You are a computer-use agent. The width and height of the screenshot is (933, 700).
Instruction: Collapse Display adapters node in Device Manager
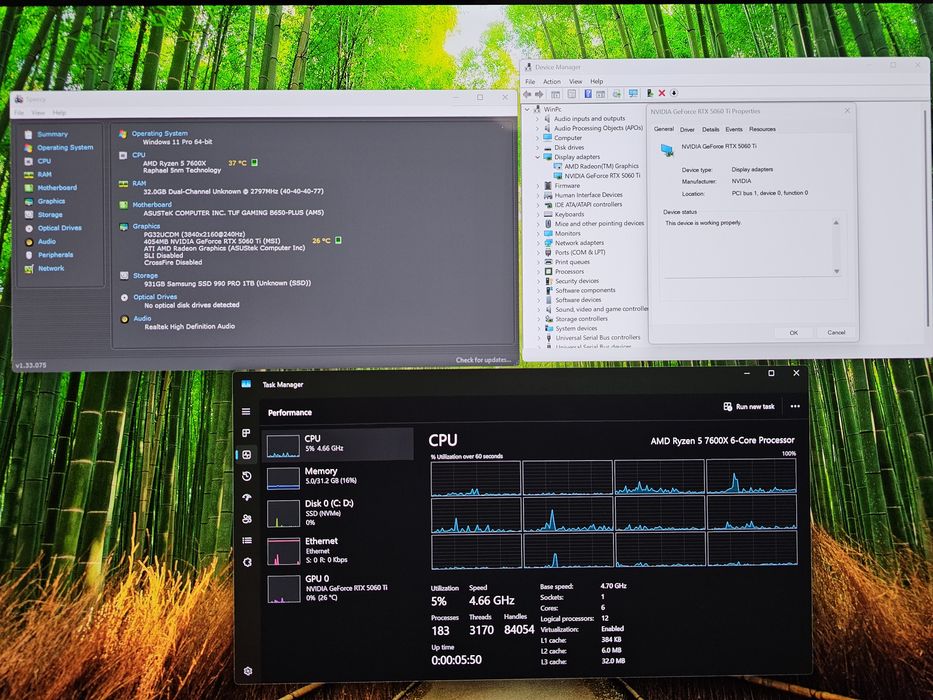click(x=538, y=157)
